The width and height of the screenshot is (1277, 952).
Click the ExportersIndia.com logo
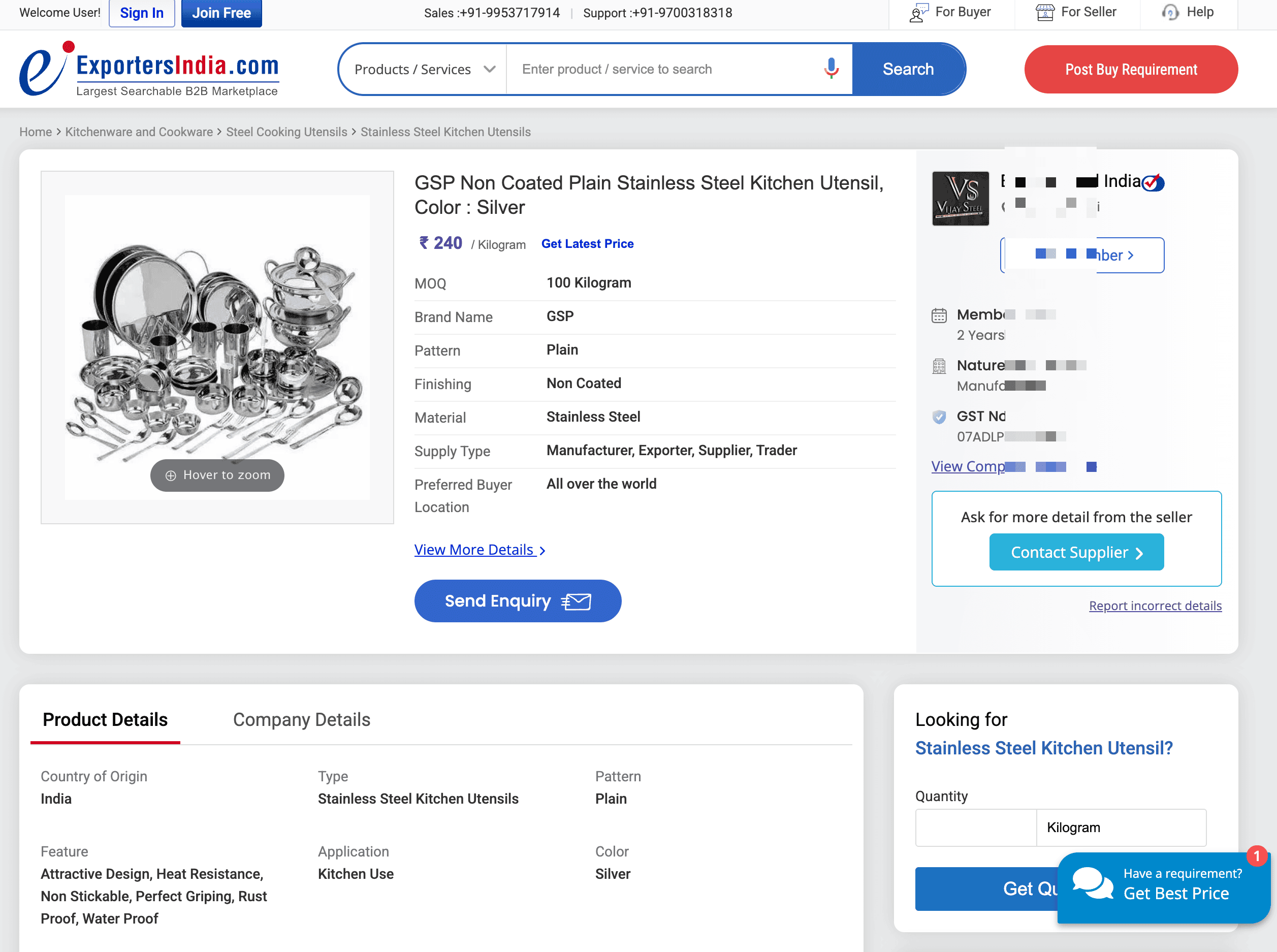click(149, 70)
